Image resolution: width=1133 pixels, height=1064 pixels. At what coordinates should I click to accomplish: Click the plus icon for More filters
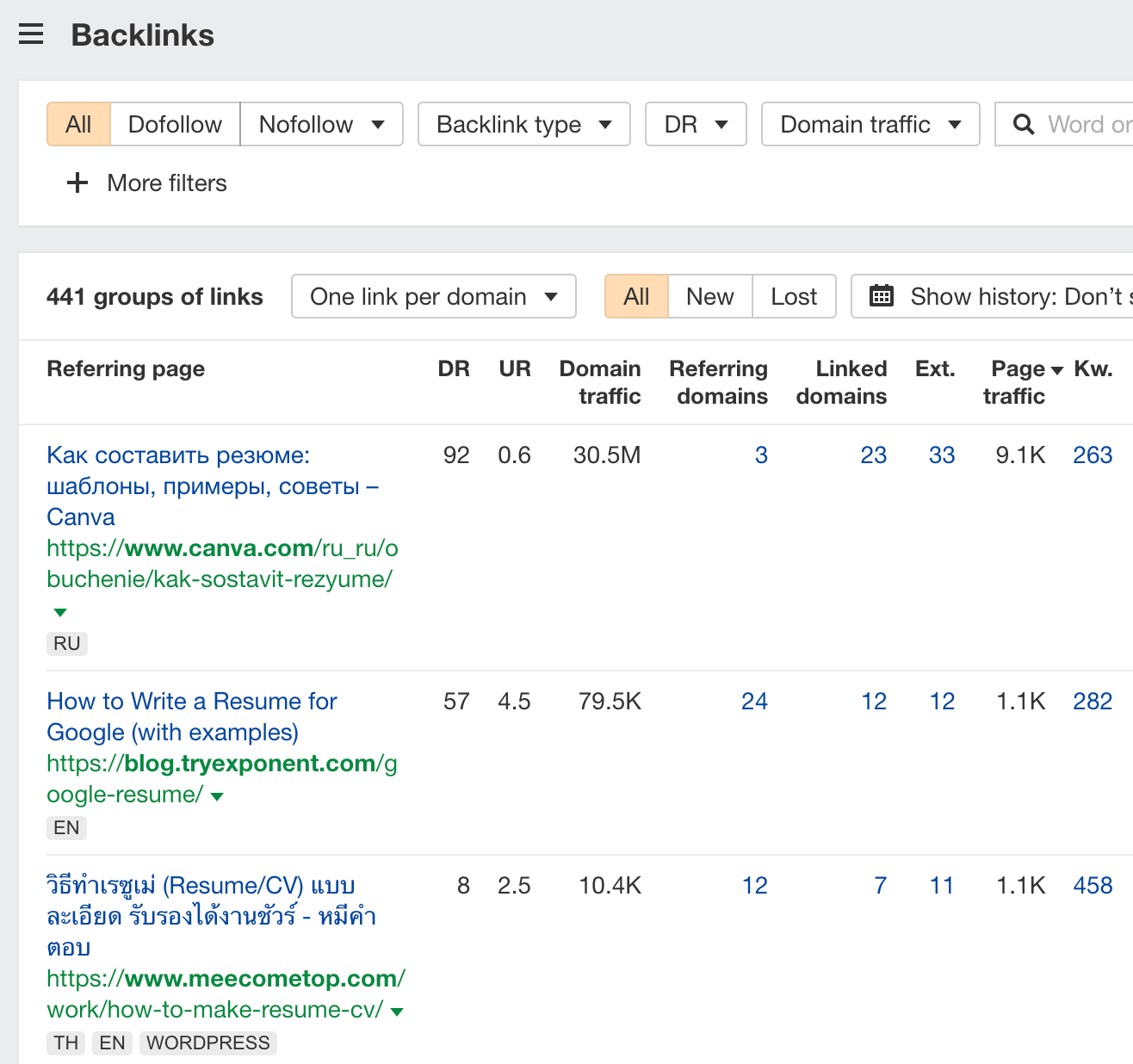77,182
